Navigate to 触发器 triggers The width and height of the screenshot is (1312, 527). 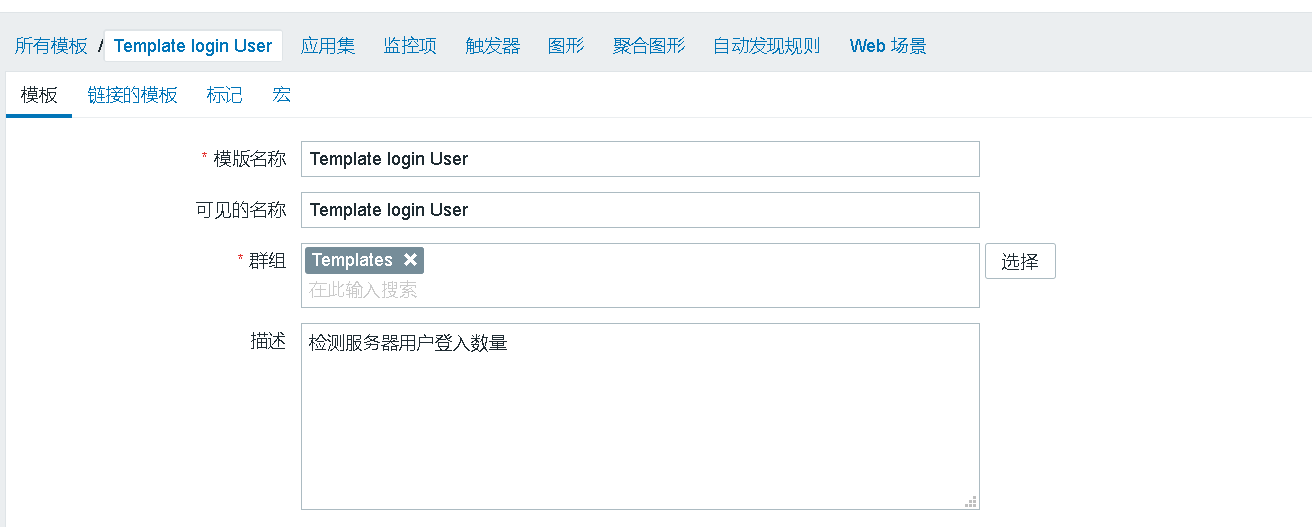pos(493,46)
